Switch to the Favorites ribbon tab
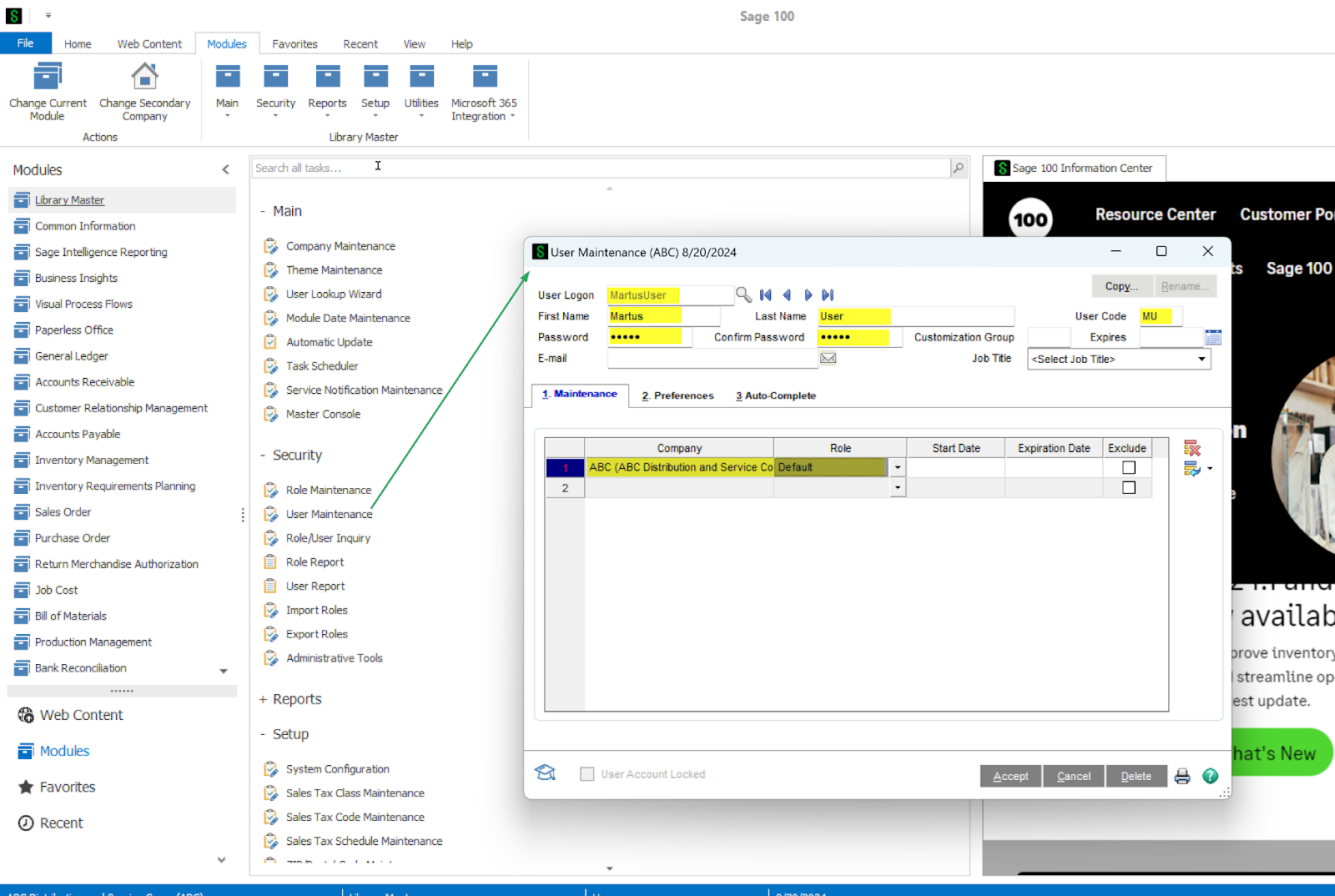 tap(295, 43)
